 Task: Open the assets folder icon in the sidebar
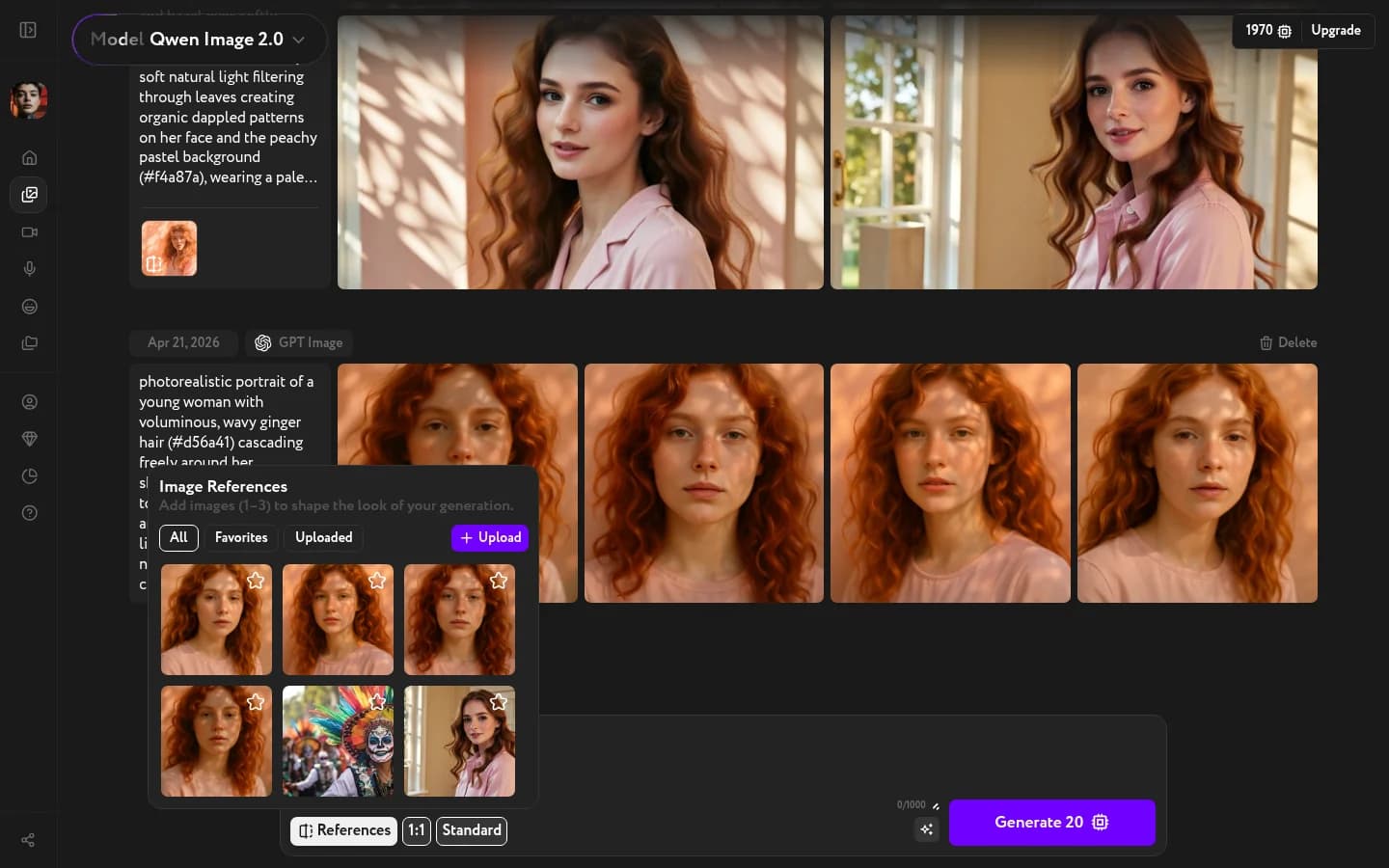click(29, 342)
